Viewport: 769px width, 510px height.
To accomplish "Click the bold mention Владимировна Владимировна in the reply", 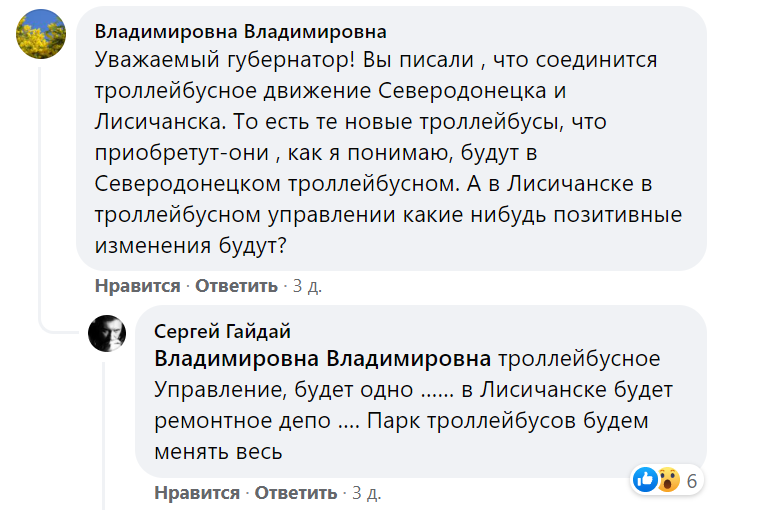I will pyautogui.click(x=323, y=359).
